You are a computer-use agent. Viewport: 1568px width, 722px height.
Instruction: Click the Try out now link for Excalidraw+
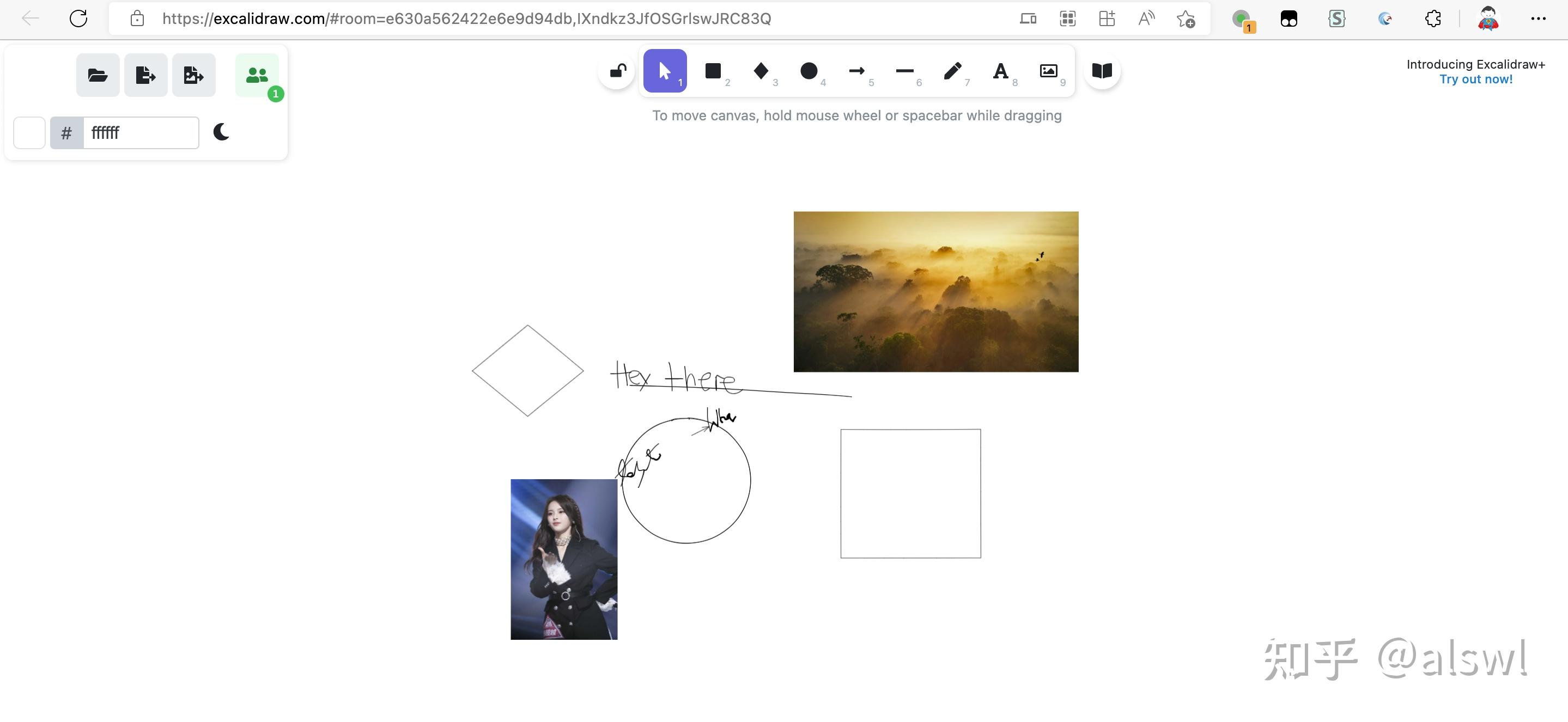pyautogui.click(x=1475, y=78)
